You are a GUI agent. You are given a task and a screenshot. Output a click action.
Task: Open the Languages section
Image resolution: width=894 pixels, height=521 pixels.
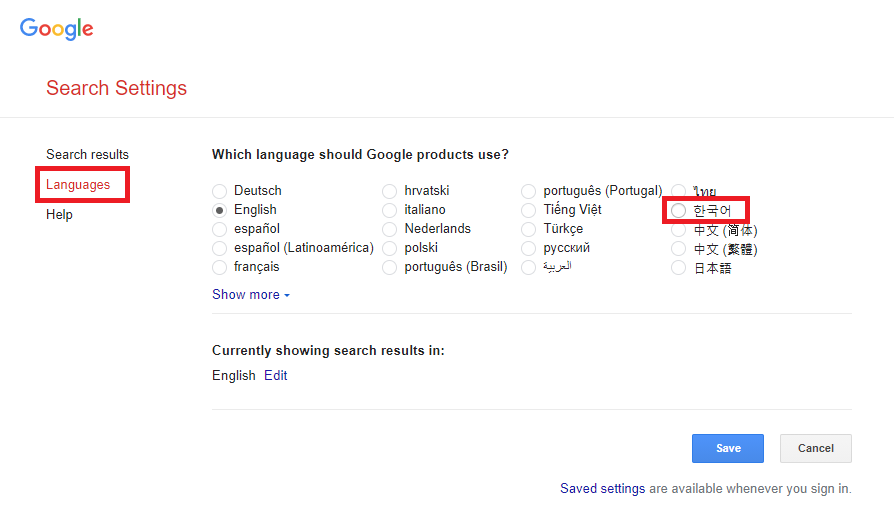pyautogui.click(x=78, y=185)
